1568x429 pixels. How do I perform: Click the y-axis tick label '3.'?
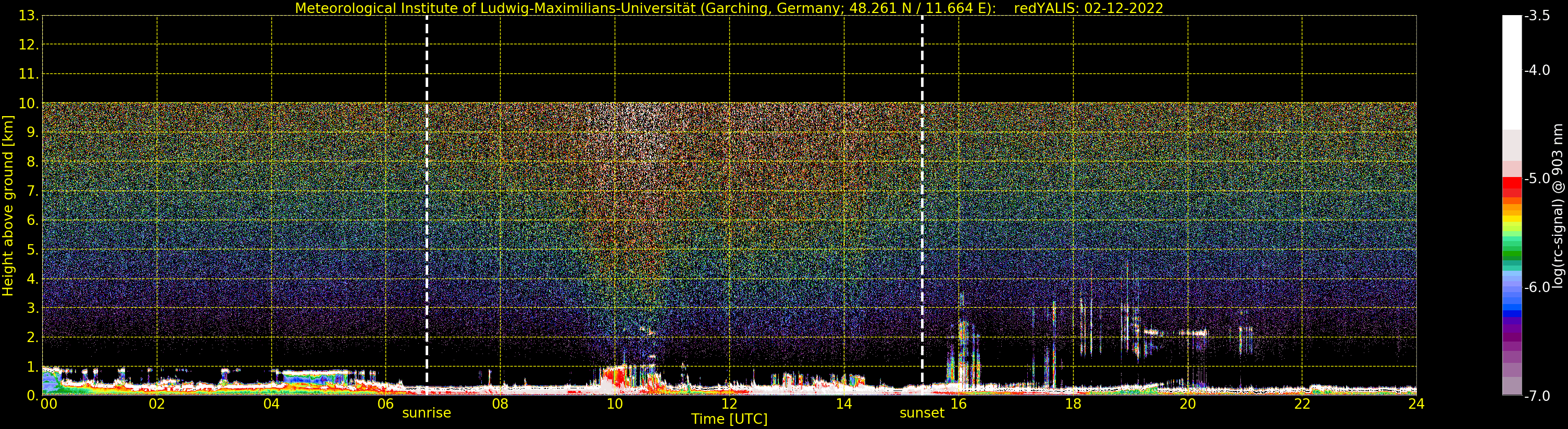pyautogui.click(x=32, y=309)
